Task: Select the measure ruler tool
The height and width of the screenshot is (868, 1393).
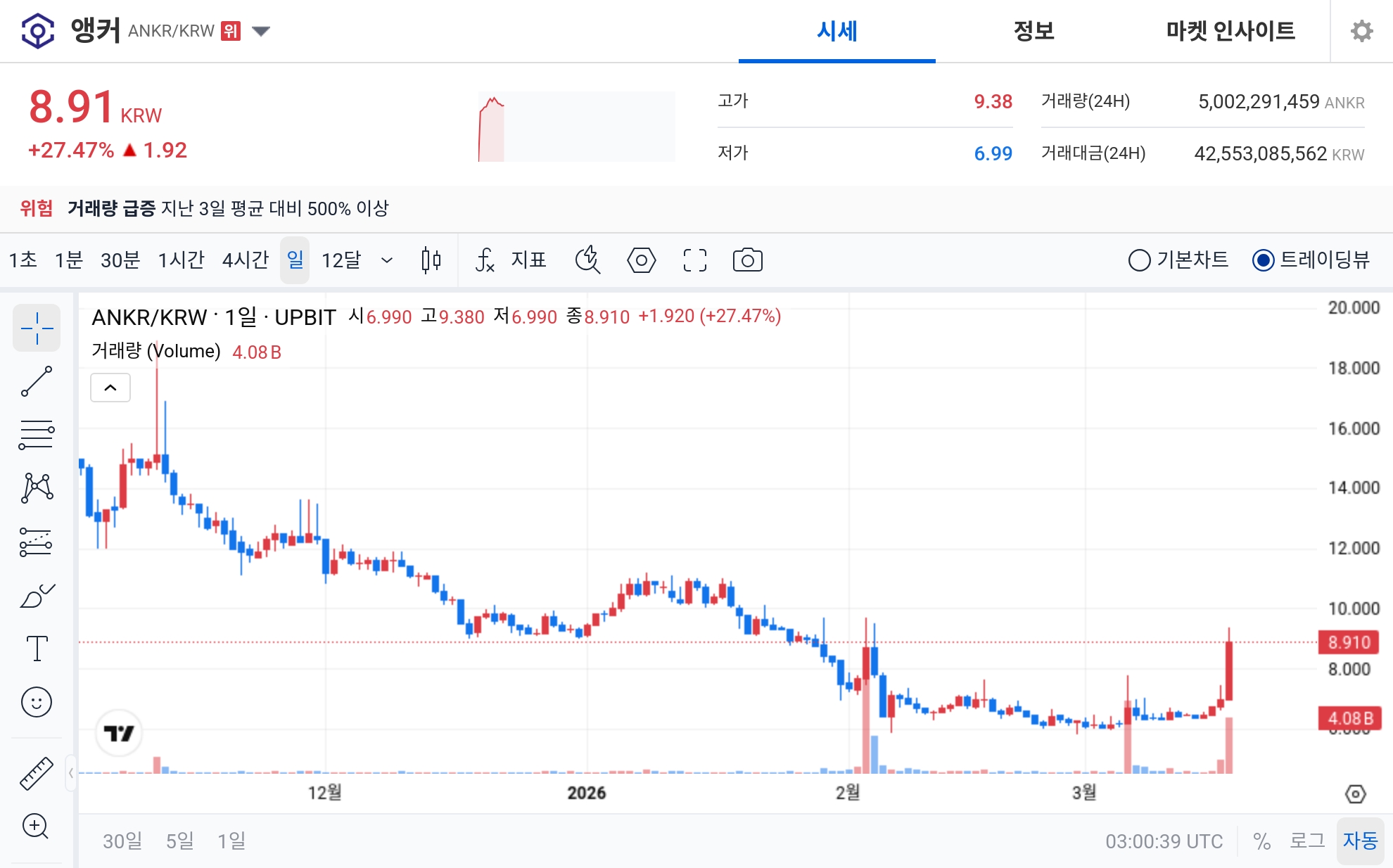Action: tap(37, 772)
